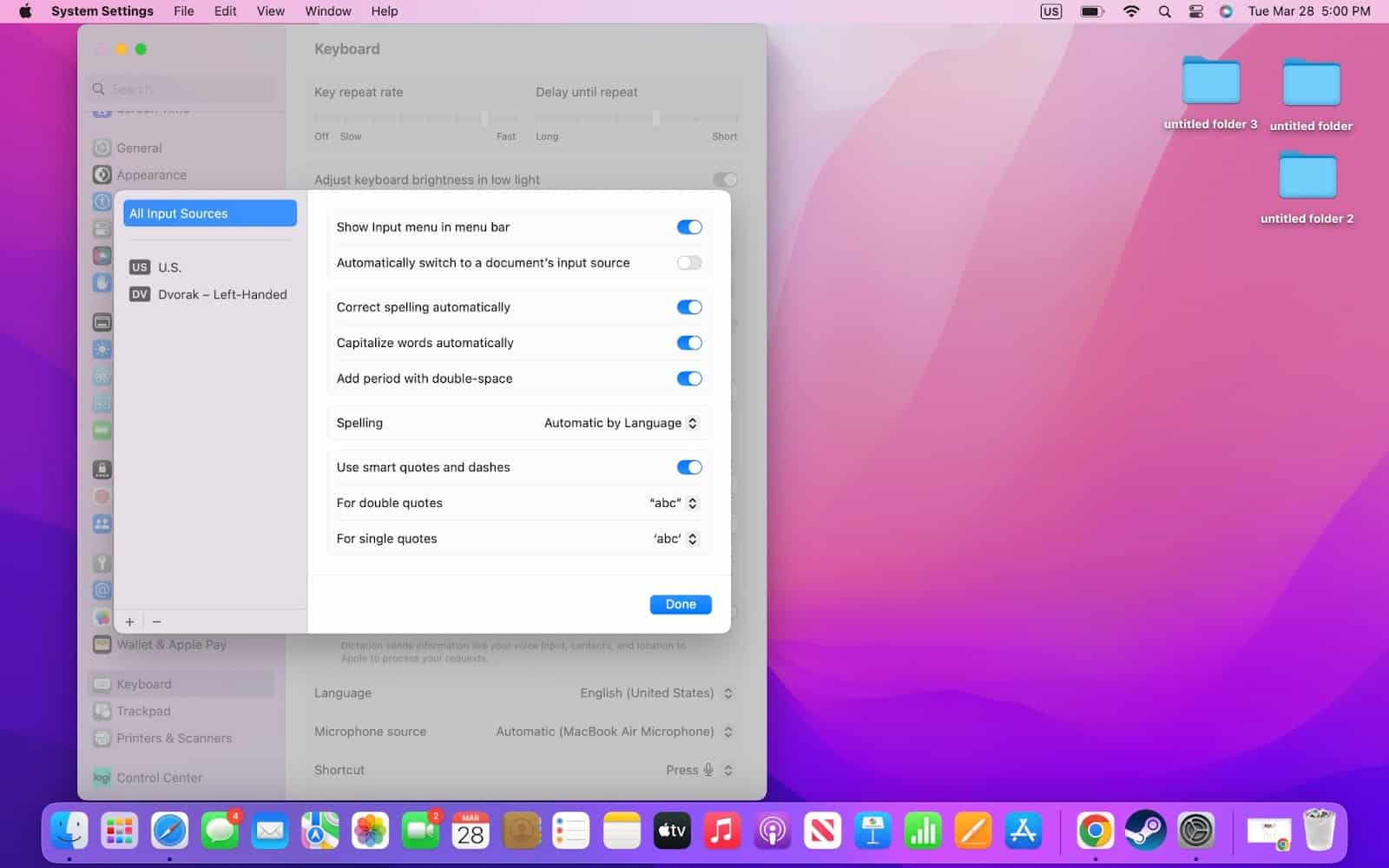Open the Spelling language dropdown
Screen dimensions: 1389x868
(x=620, y=423)
